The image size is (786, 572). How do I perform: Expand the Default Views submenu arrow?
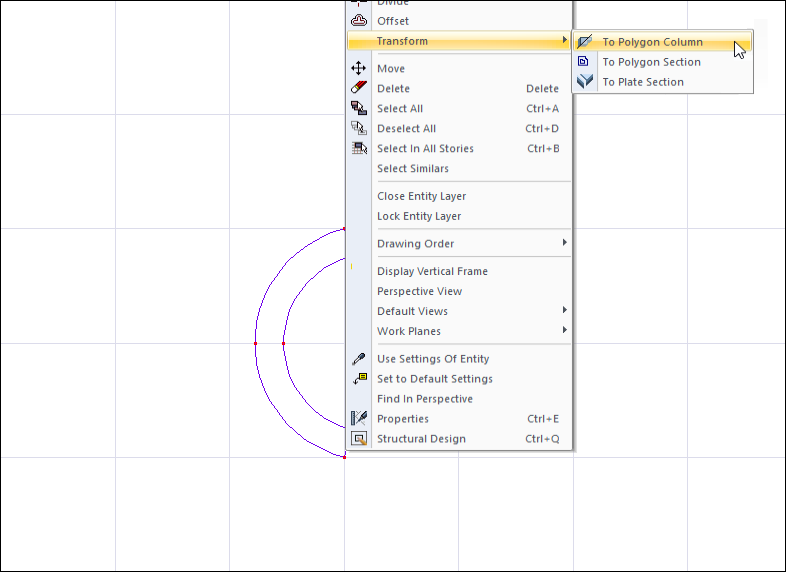point(564,310)
